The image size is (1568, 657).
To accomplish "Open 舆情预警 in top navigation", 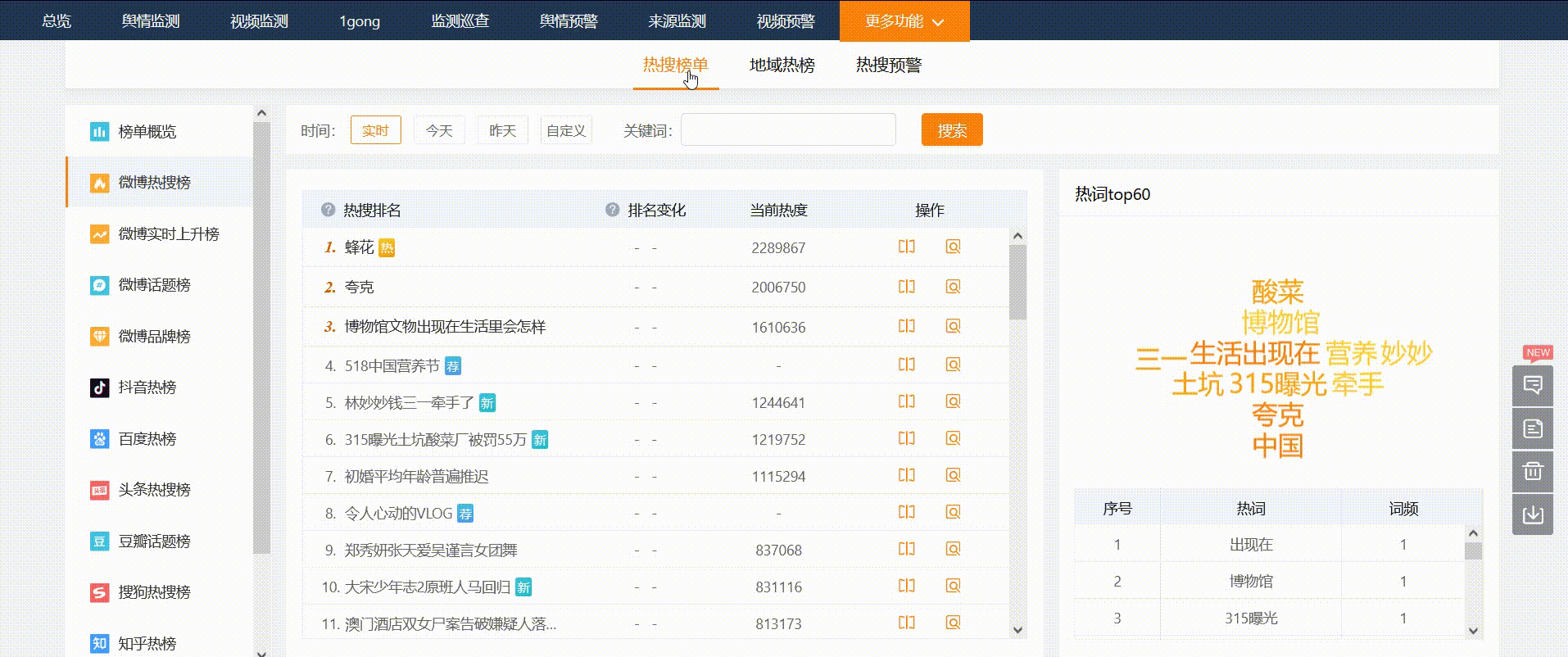I will coord(569,21).
